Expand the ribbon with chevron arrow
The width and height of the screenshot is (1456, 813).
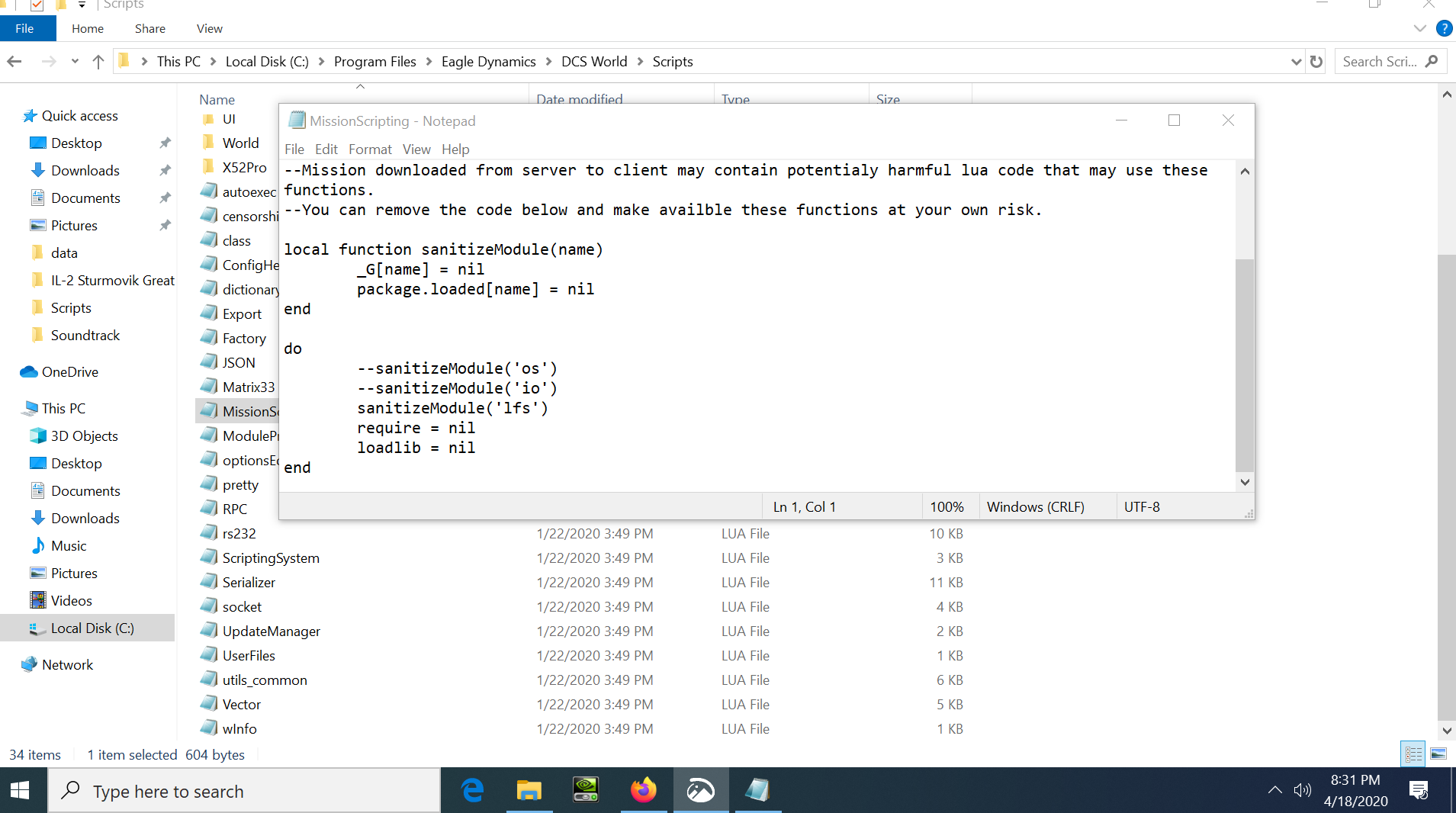(x=1419, y=28)
